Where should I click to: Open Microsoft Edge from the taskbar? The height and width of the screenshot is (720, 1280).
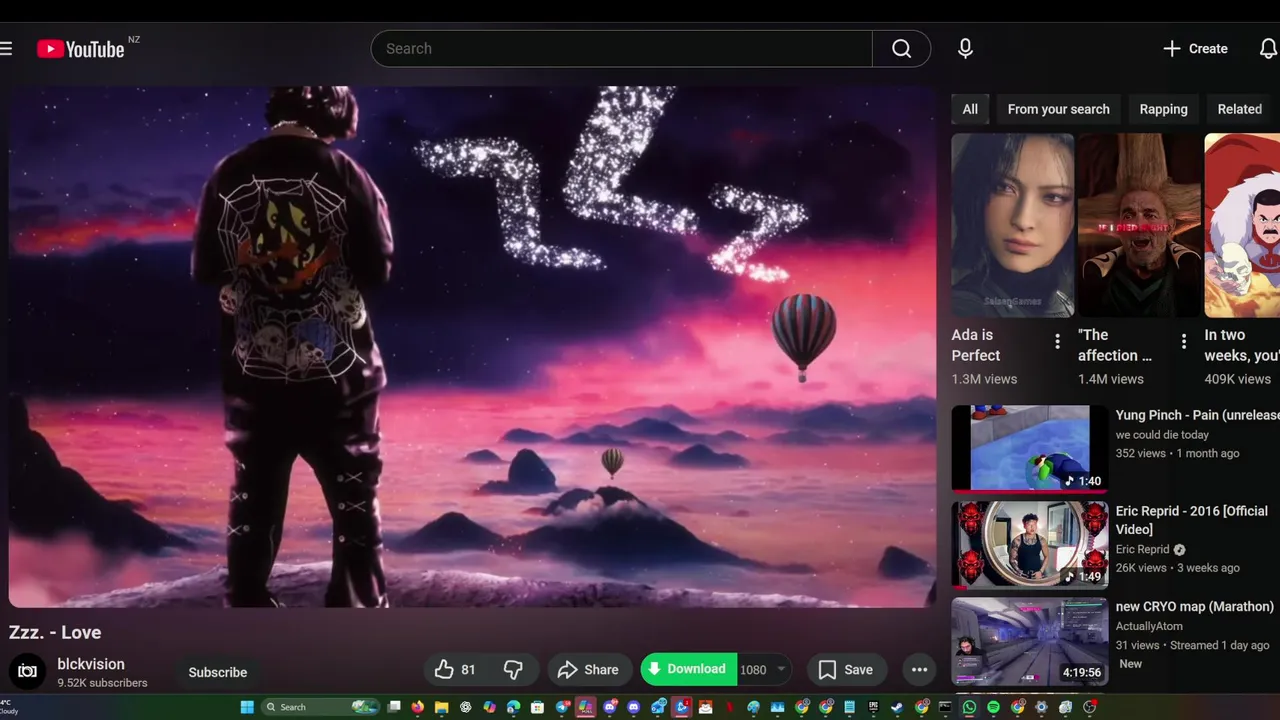tap(513, 707)
